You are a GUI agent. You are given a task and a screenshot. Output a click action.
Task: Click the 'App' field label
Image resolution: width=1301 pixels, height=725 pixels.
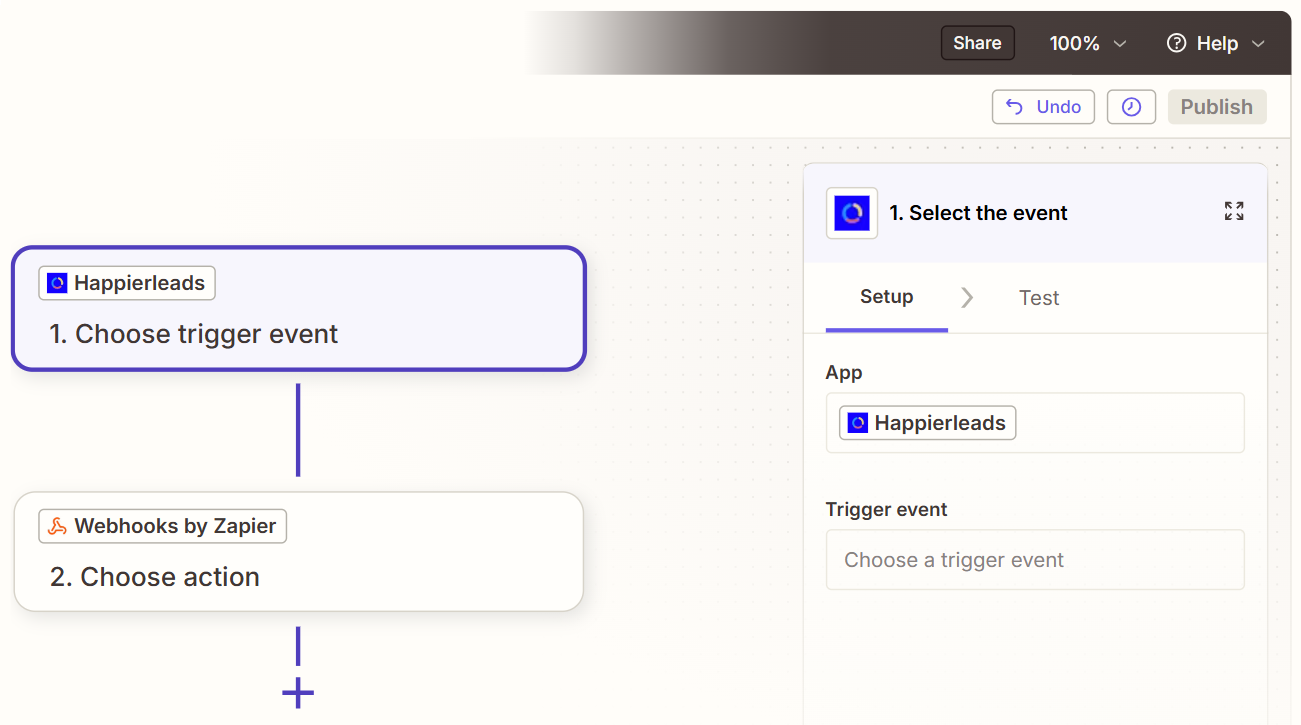click(844, 373)
